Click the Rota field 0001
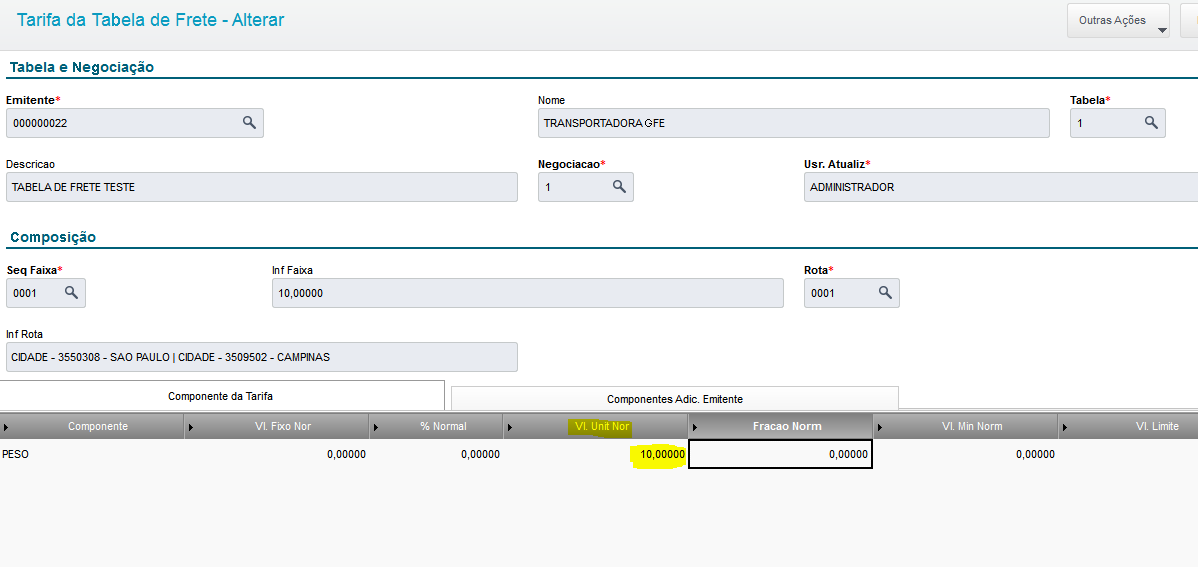Screen dimensions: 1198x567 (x=852, y=293)
